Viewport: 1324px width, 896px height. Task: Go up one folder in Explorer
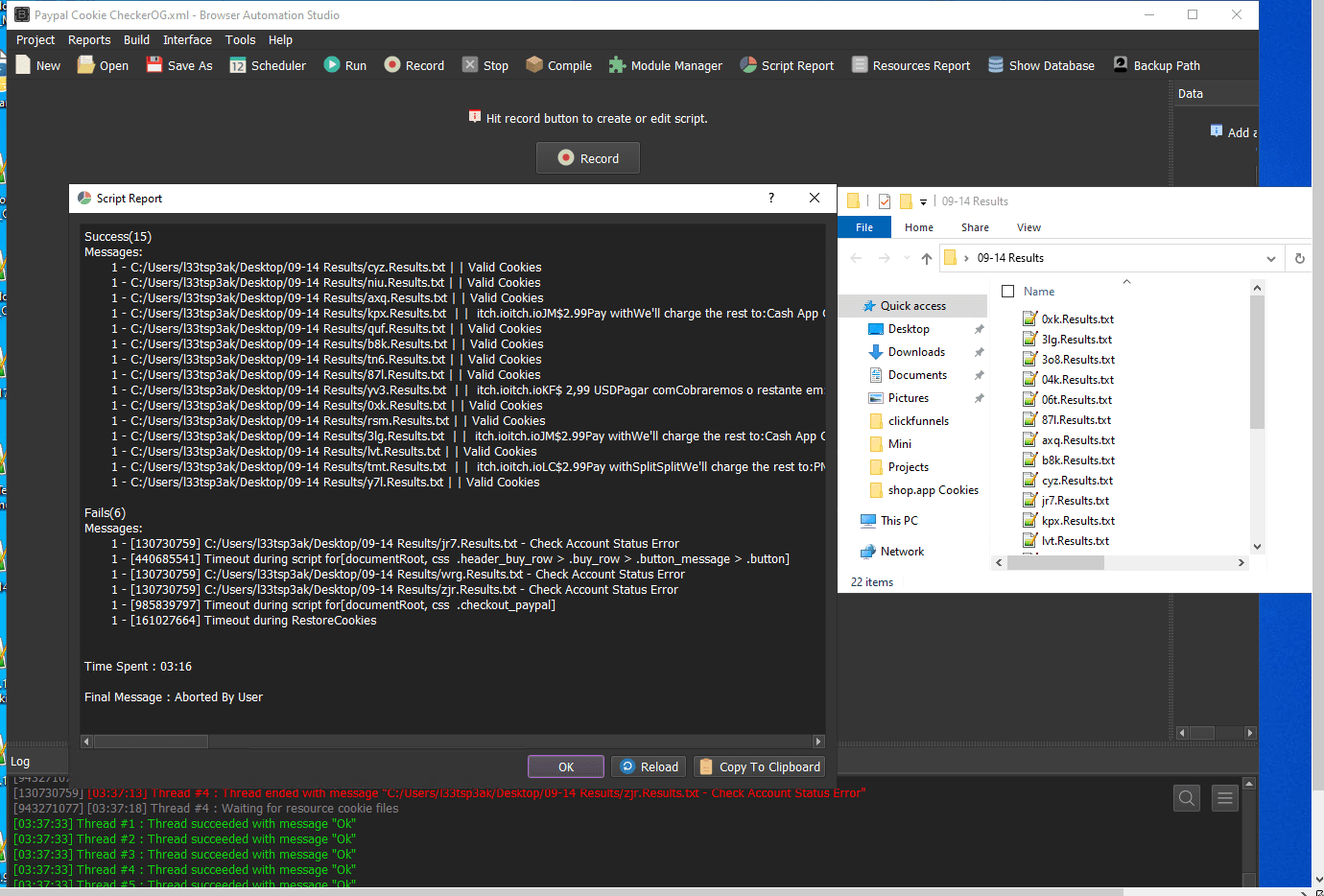pyautogui.click(x=926, y=258)
